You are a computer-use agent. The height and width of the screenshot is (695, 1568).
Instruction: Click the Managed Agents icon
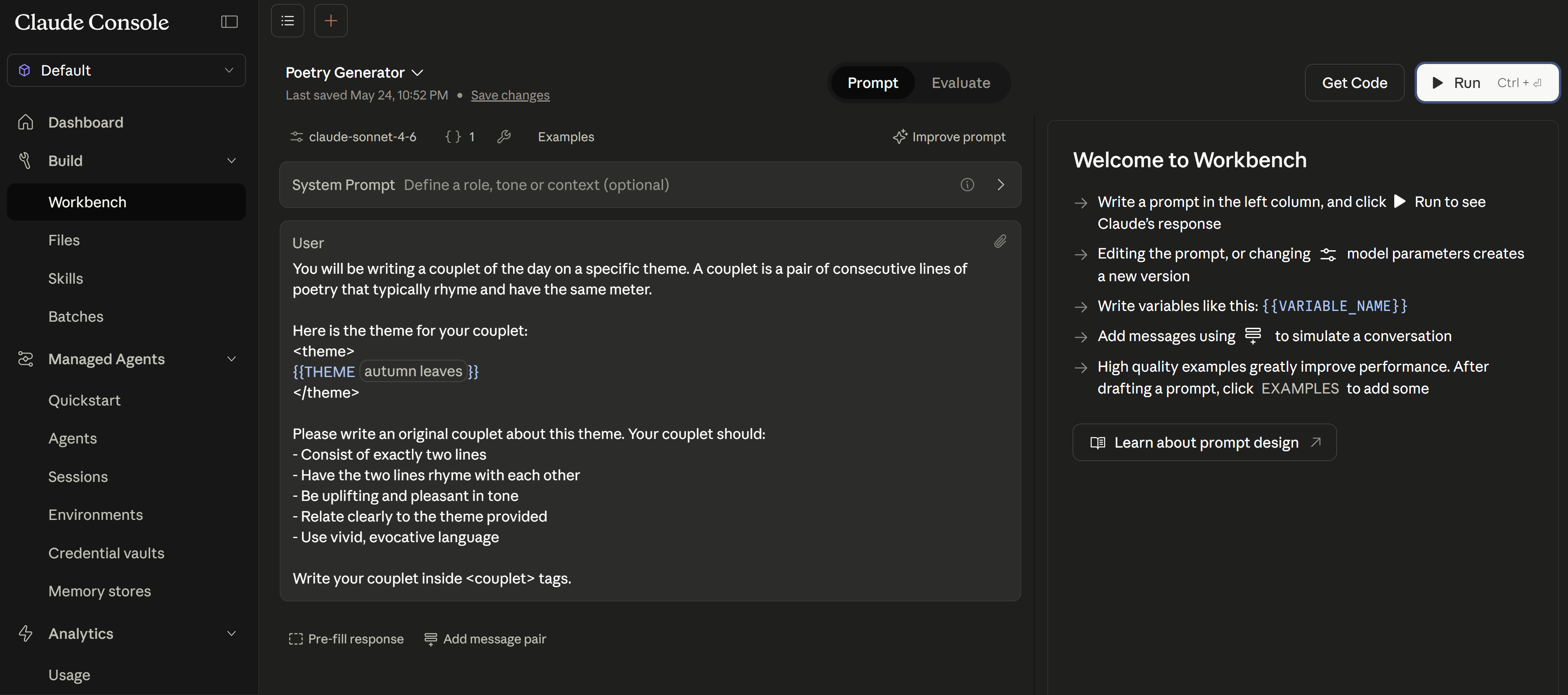(26, 359)
